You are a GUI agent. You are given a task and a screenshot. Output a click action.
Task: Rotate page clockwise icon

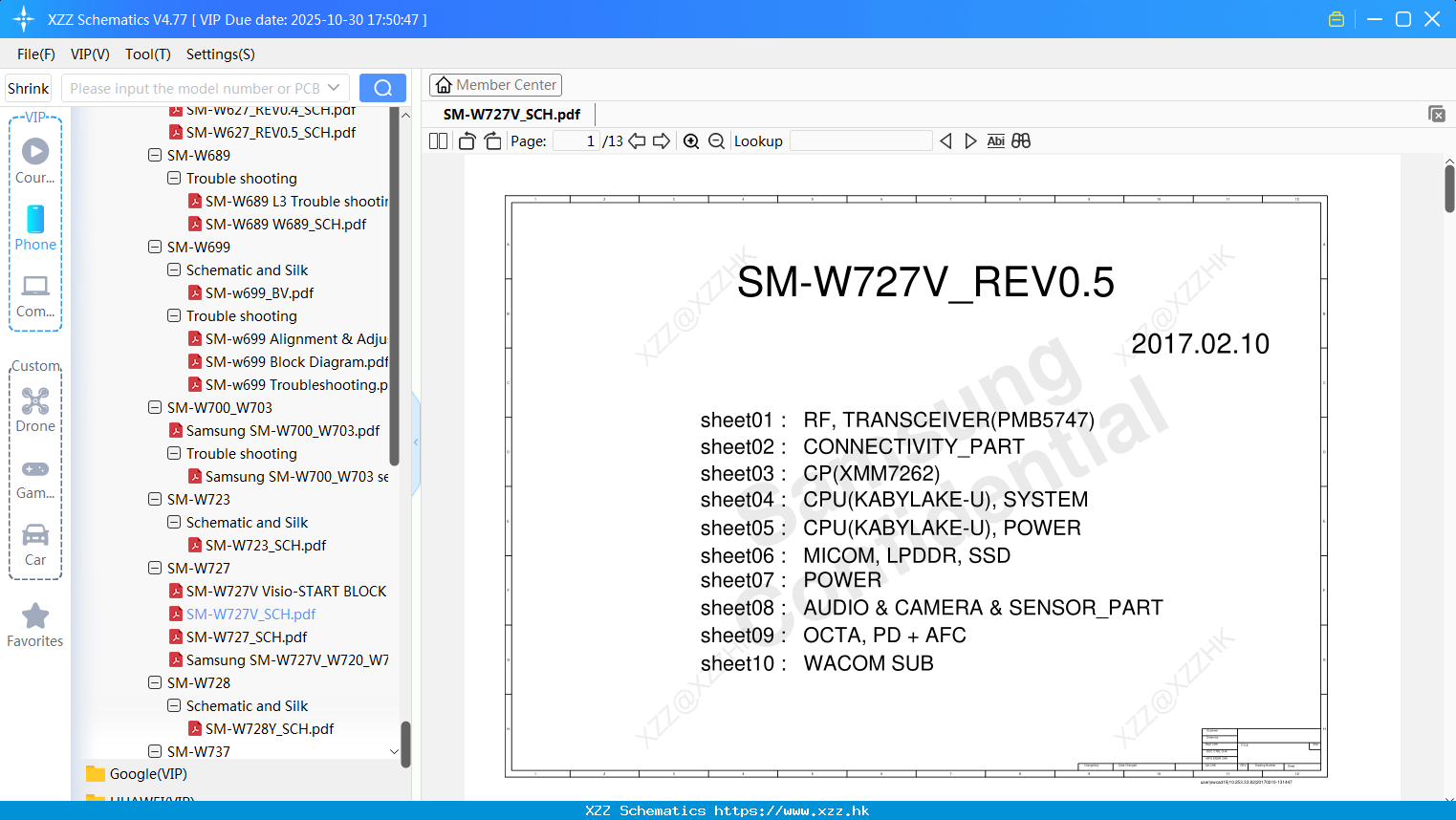[492, 141]
